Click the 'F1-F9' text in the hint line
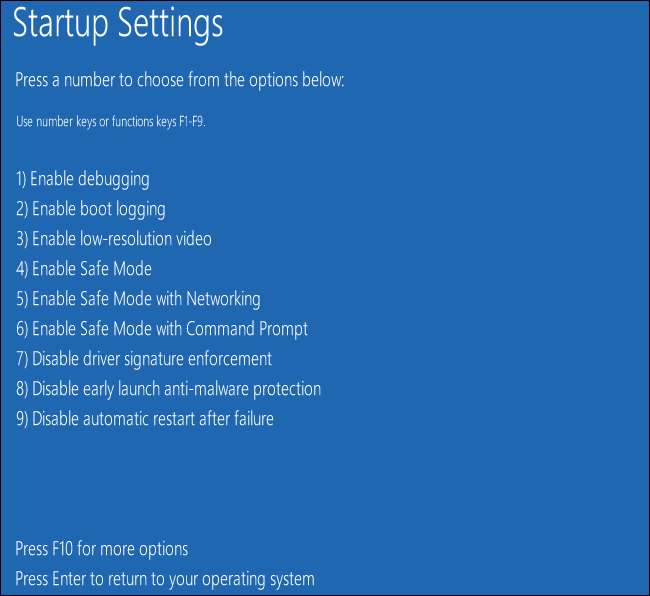Image resolution: width=650 pixels, height=596 pixels. 197,122
